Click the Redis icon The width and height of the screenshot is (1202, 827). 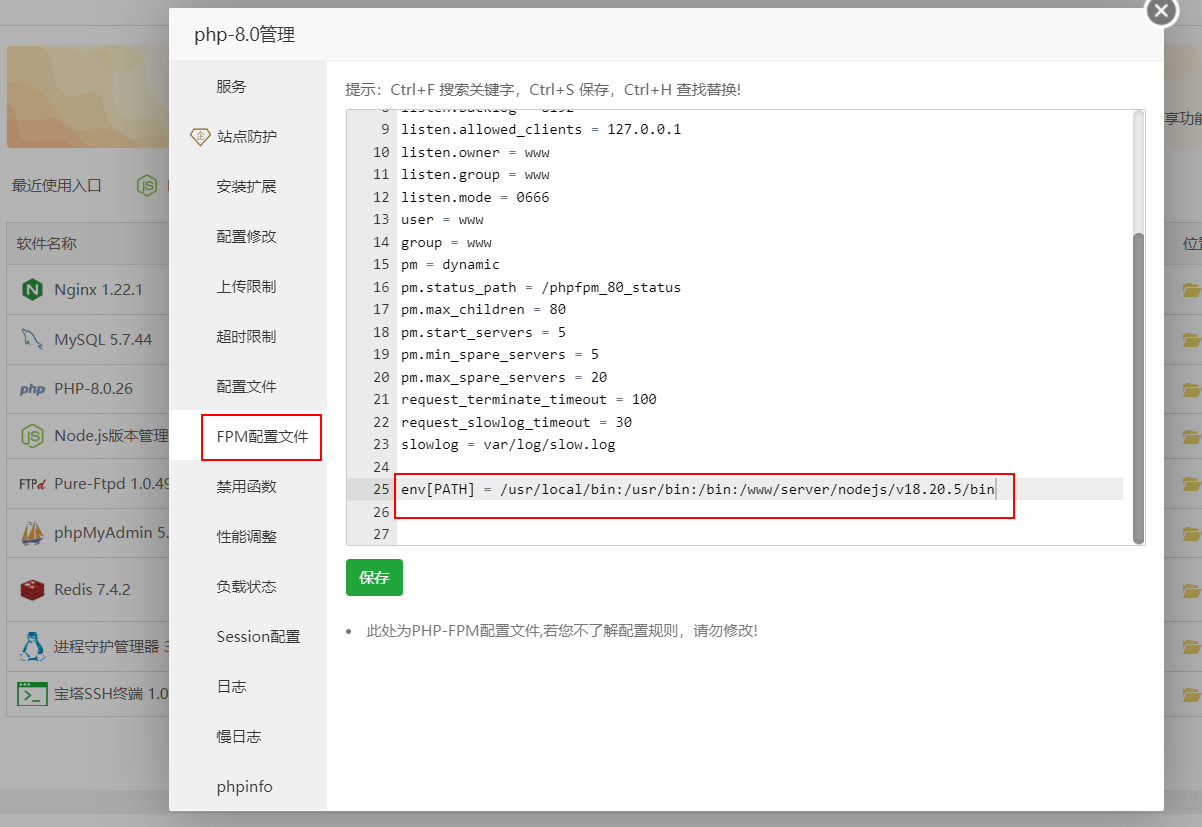[32, 590]
